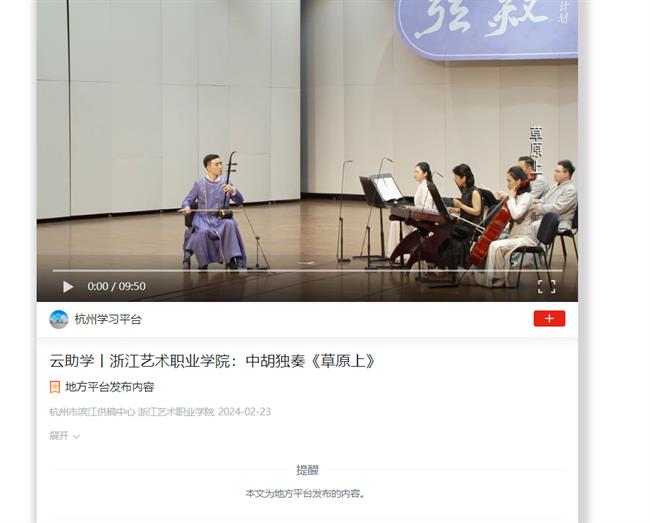650x523 pixels.
Task: Click the notice text 本文为地方平台发布的内容
Action: 305,494
